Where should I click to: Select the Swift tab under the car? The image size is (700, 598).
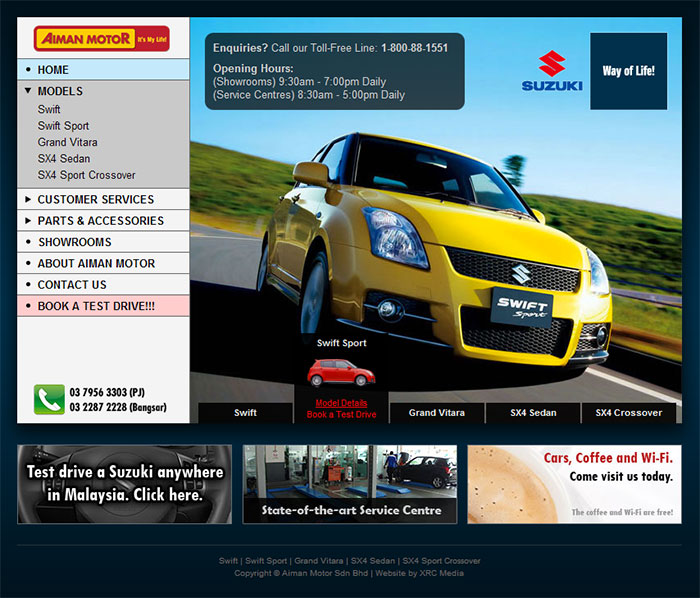tap(245, 413)
